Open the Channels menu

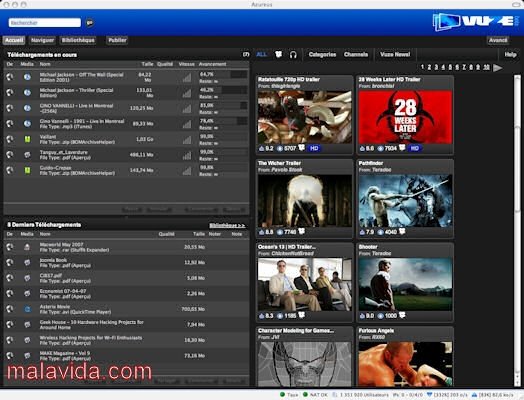356,54
